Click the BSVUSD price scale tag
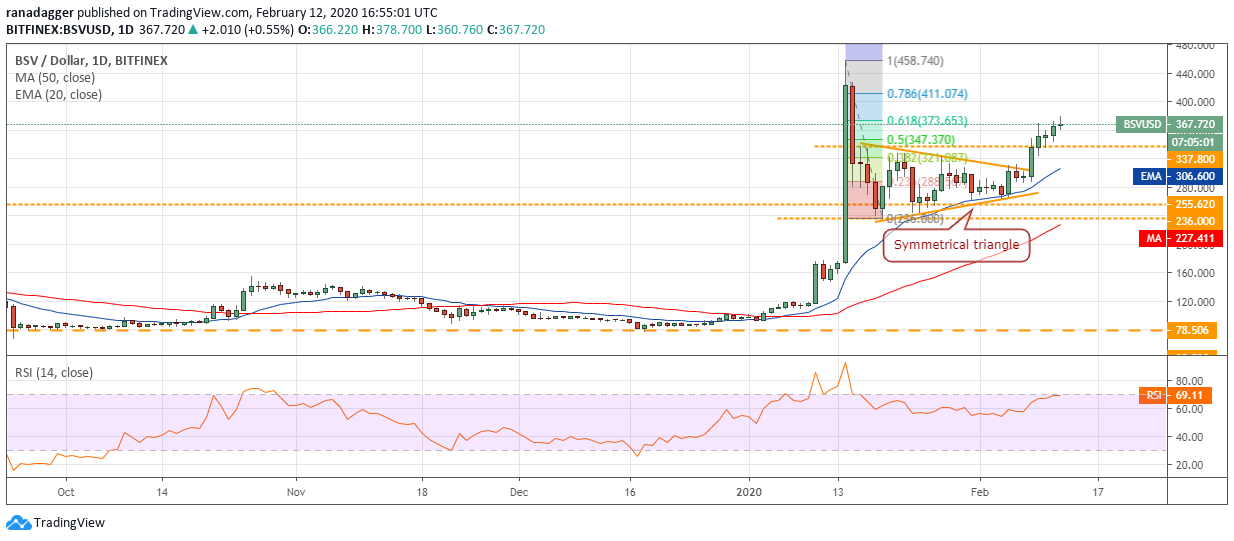Image resolution: width=1234 pixels, height=541 pixels. tap(1140, 125)
